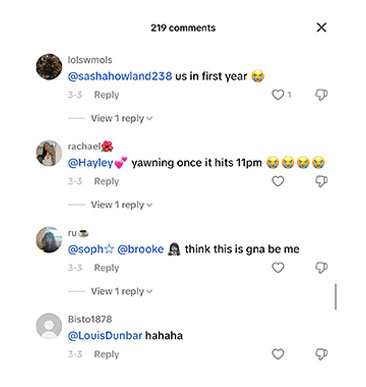366x387 pixels.
Task: Open @LouisDunbar mention link
Action: [105, 336]
